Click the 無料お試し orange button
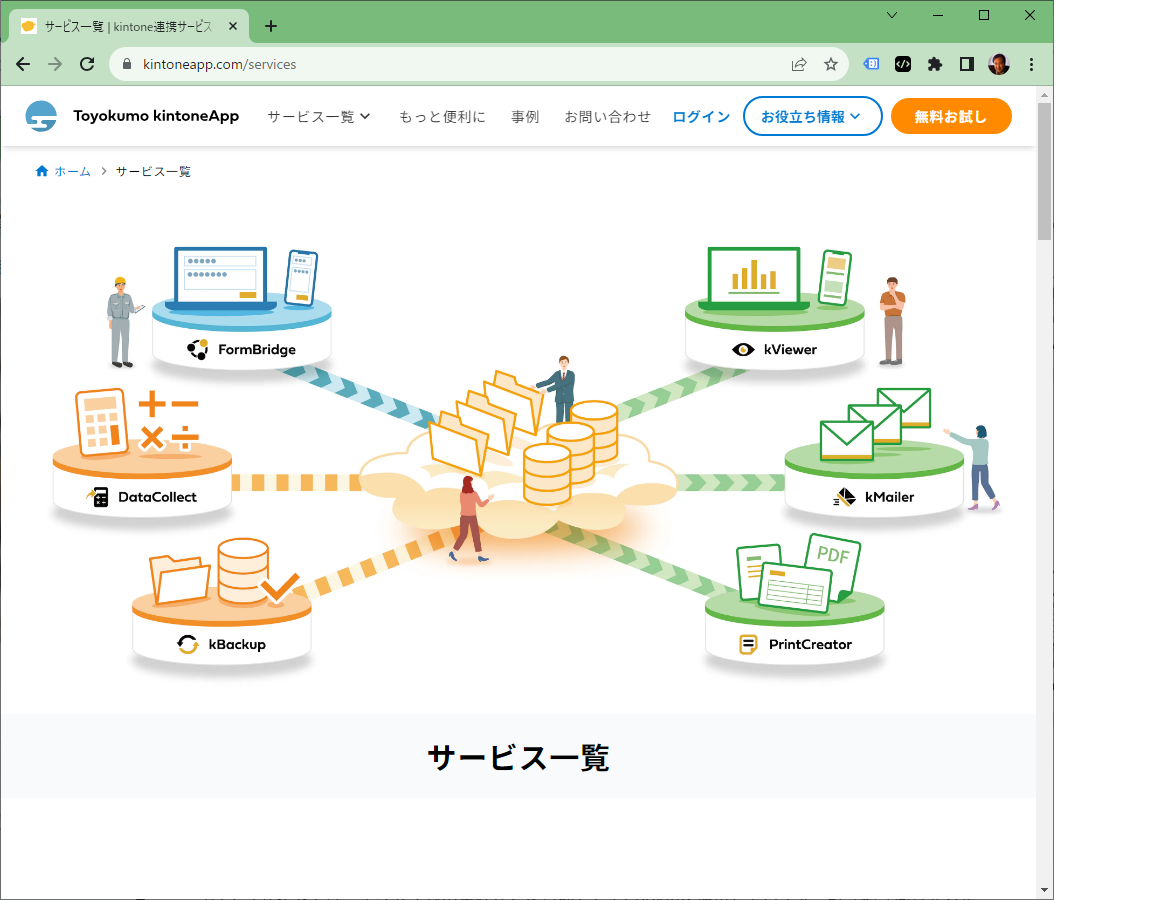 (950, 116)
